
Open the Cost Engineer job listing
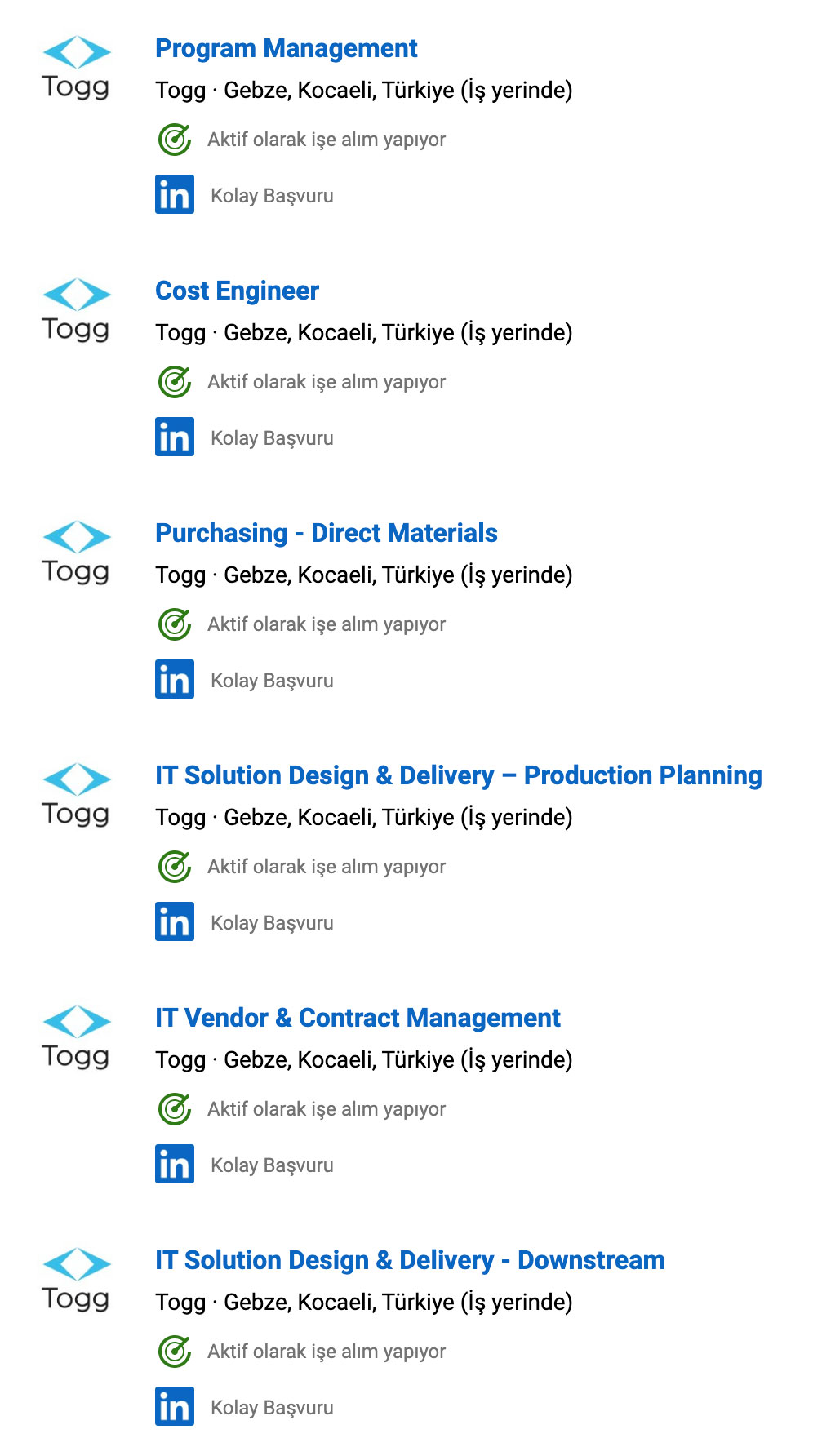[x=237, y=291]
